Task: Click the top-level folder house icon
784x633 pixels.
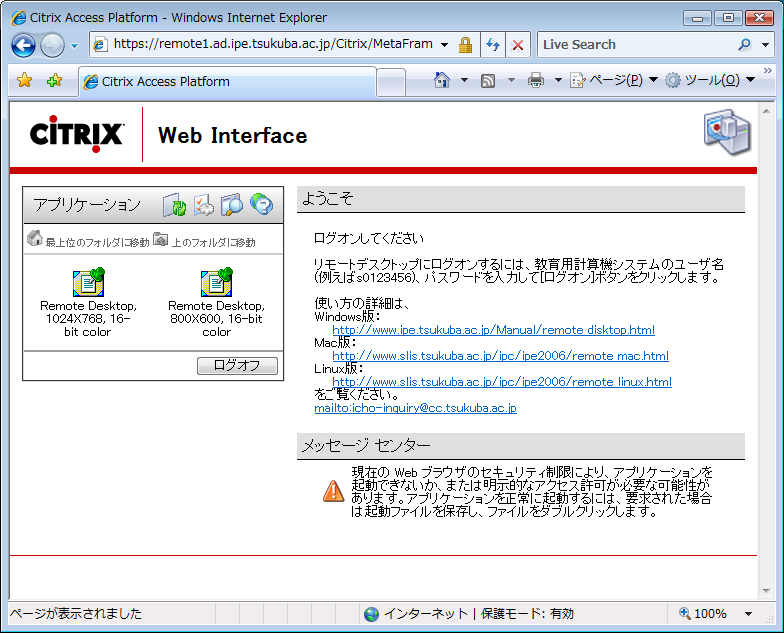Action: pyautogui.click(x=34, y=238)
